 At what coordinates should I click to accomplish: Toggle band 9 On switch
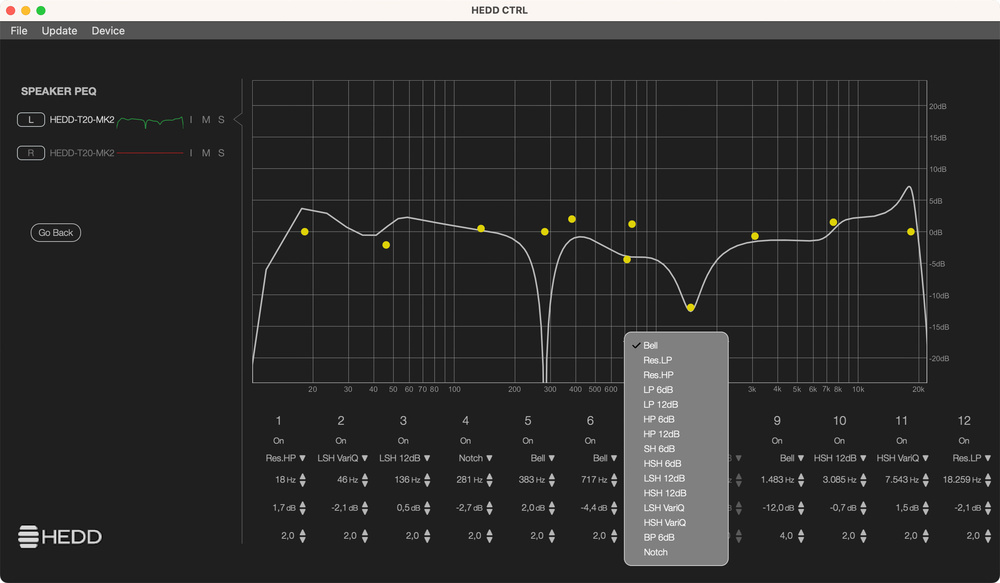pos(777,441)
